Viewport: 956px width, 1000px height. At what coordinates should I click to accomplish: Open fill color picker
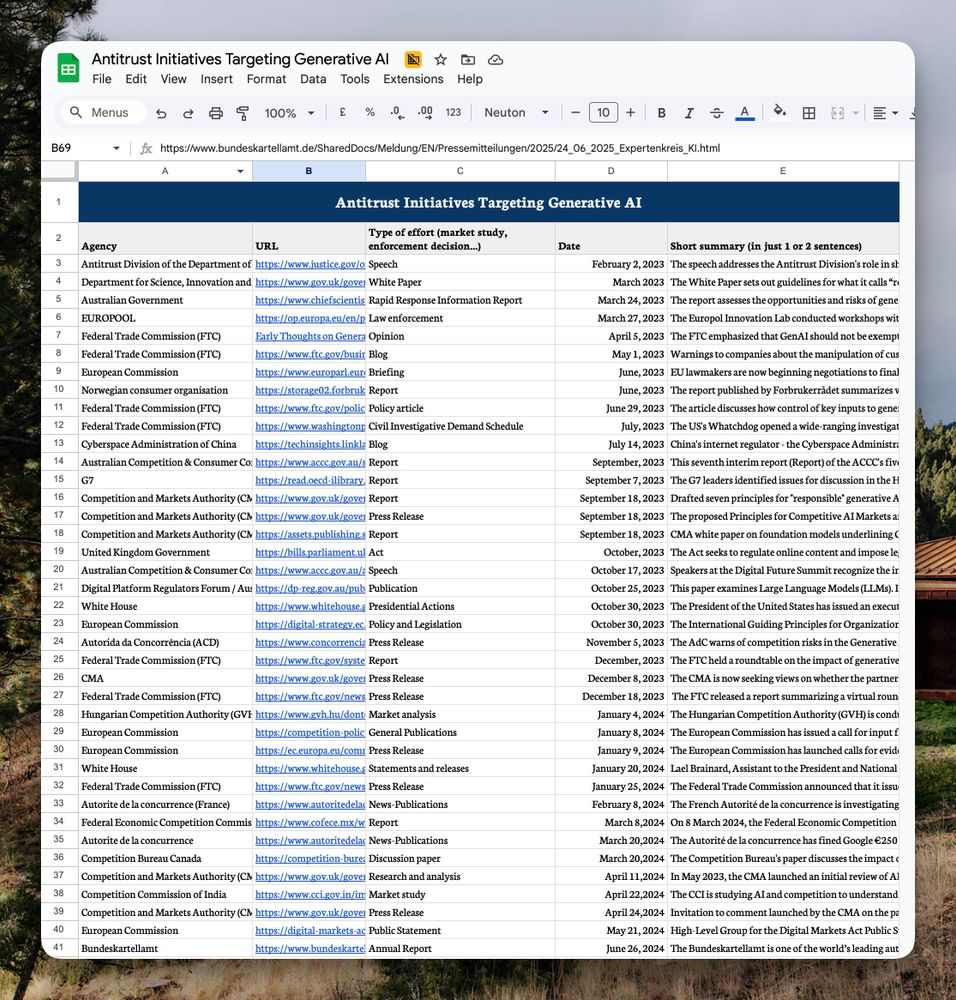point(779,112)
